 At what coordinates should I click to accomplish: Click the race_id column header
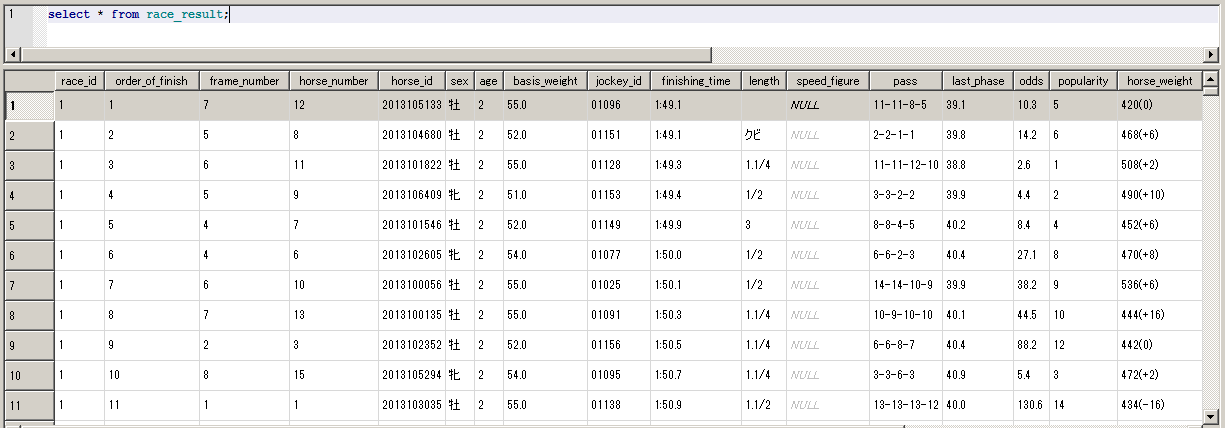(x=79, y=81)
